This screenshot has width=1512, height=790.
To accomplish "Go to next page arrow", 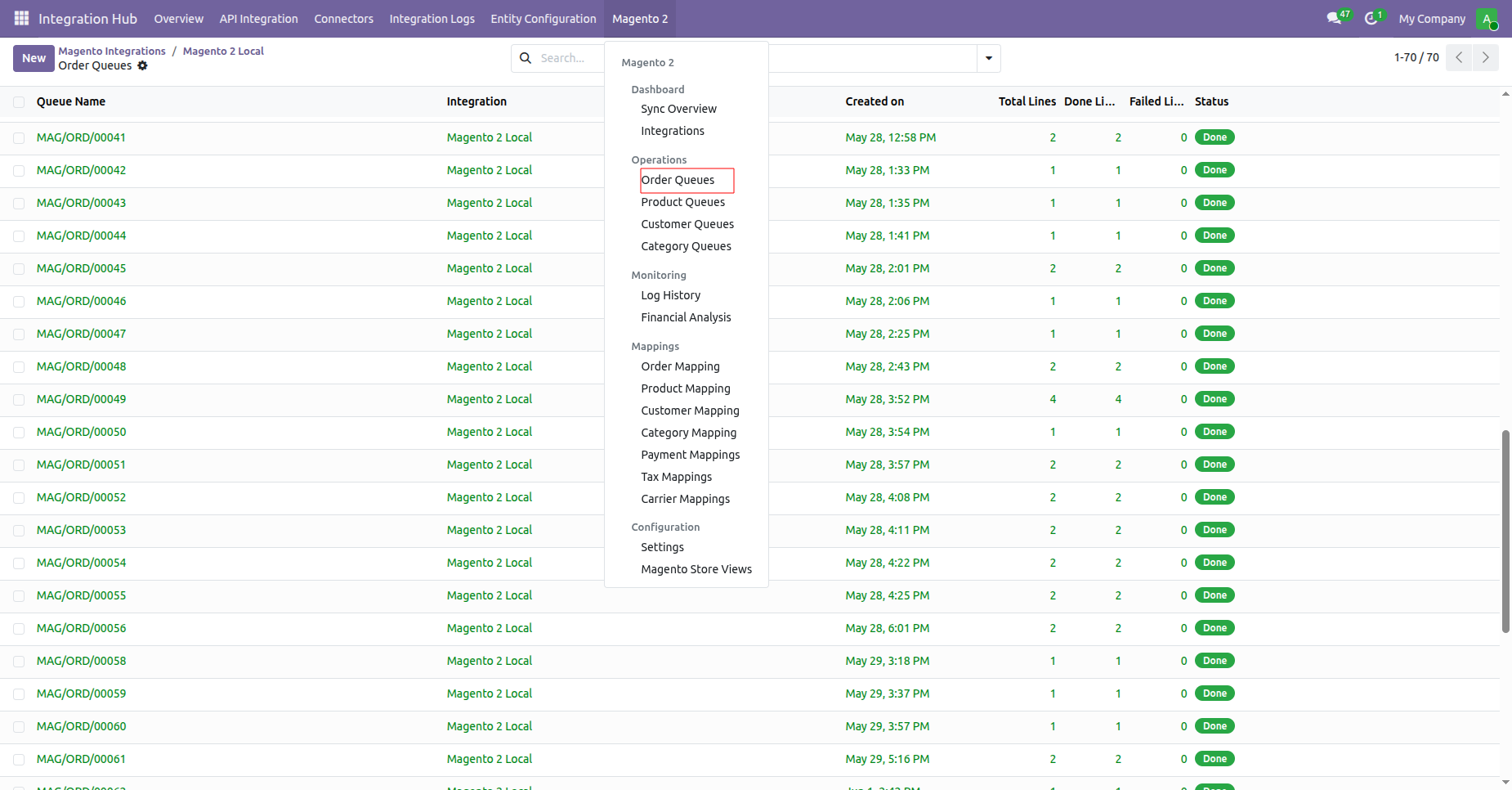I will tap(1486, 57).
